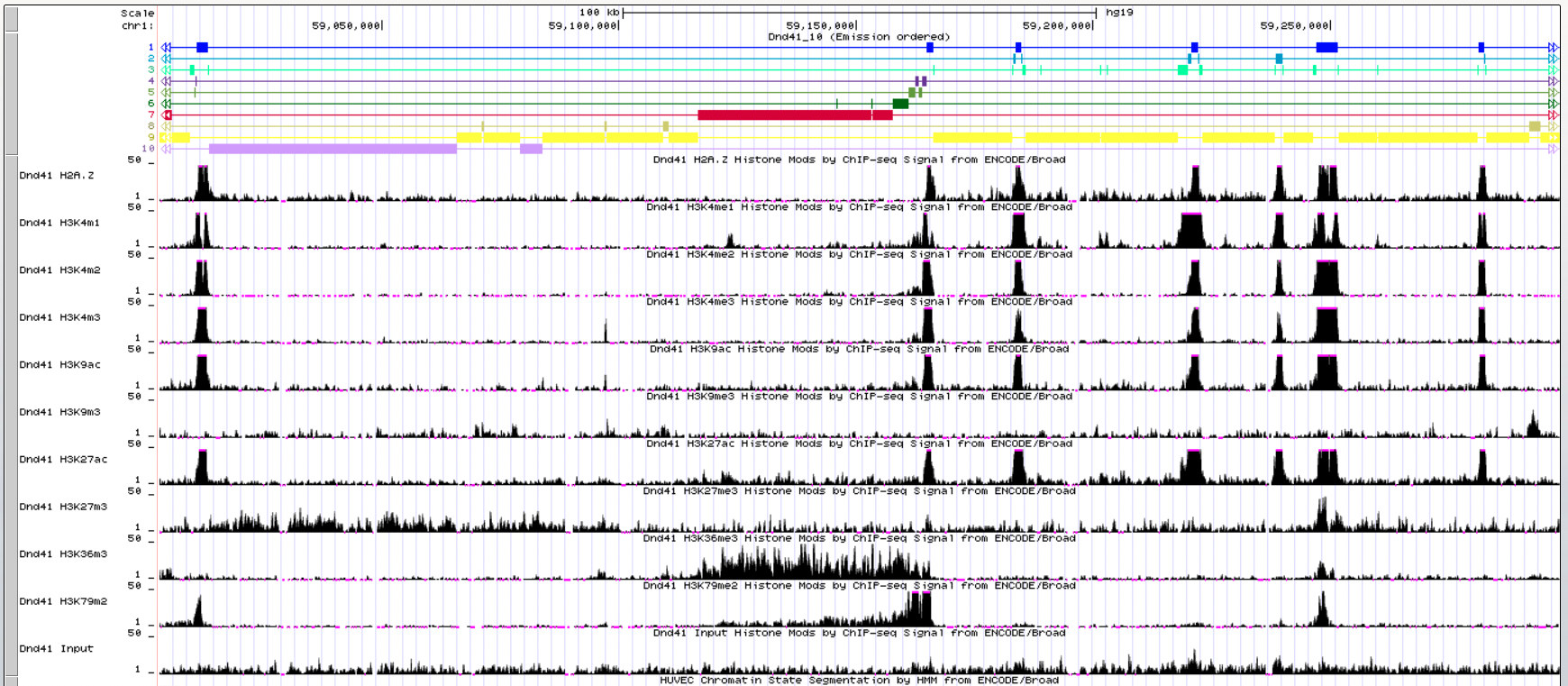Click the red left arrow on row 7
This screenshot has height=686, width=1568.
pos(167,114)
